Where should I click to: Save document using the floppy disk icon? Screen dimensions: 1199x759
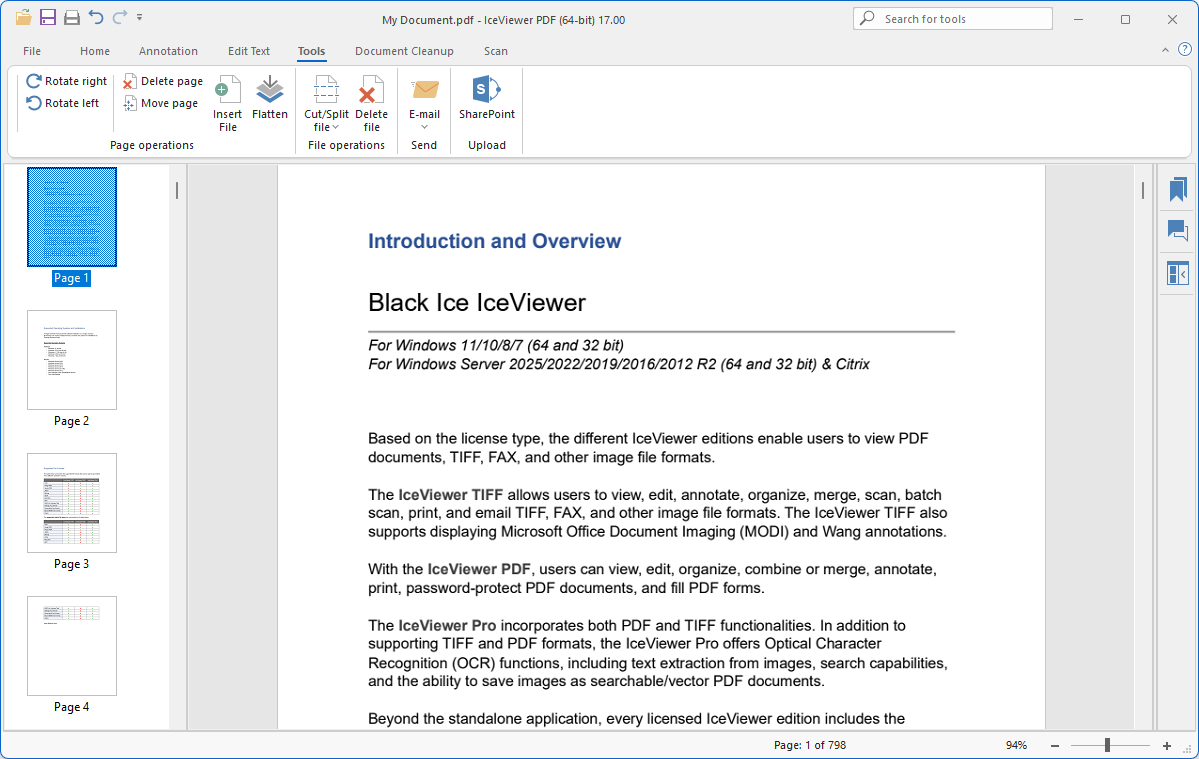point(48,18)
